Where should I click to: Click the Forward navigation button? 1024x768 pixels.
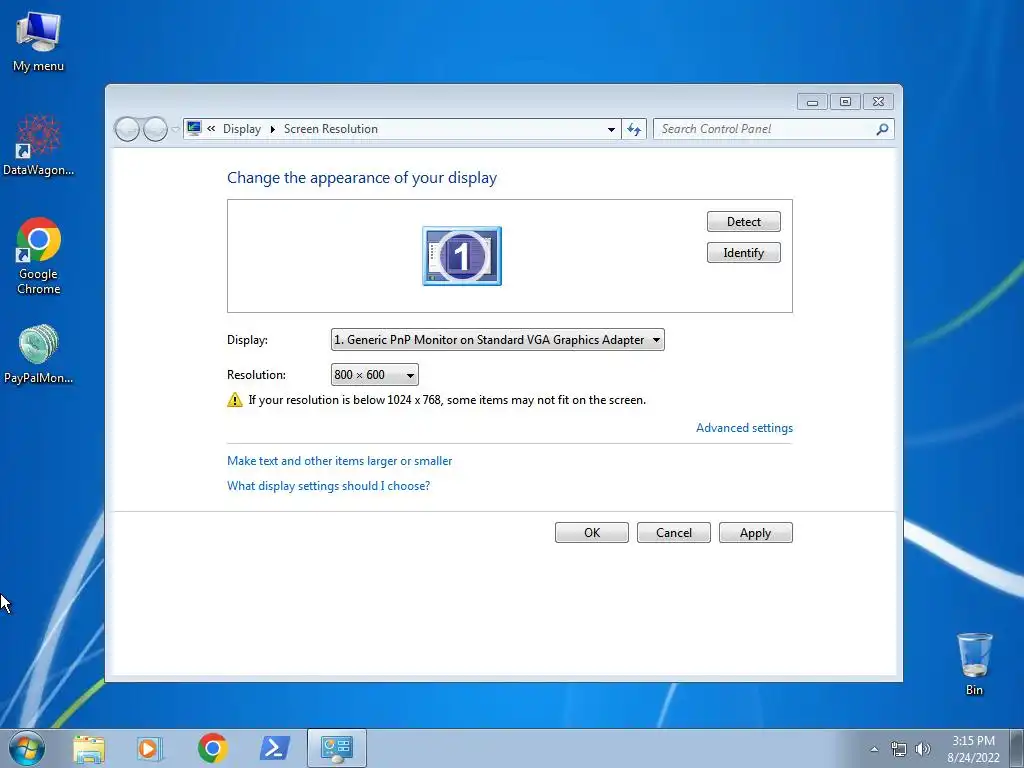tap(155, 129)
